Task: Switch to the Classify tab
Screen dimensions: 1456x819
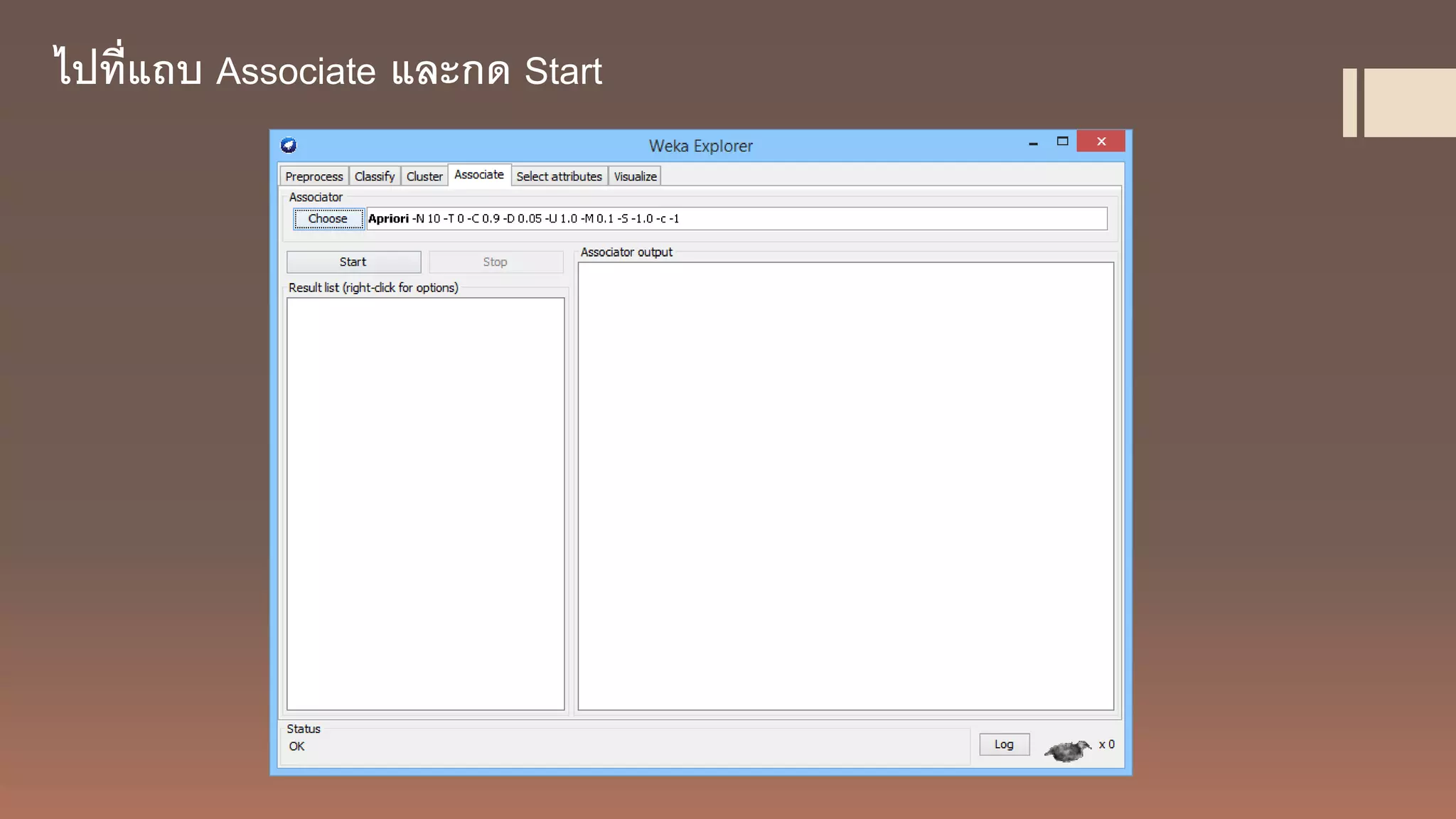Action: coord(374,176)
